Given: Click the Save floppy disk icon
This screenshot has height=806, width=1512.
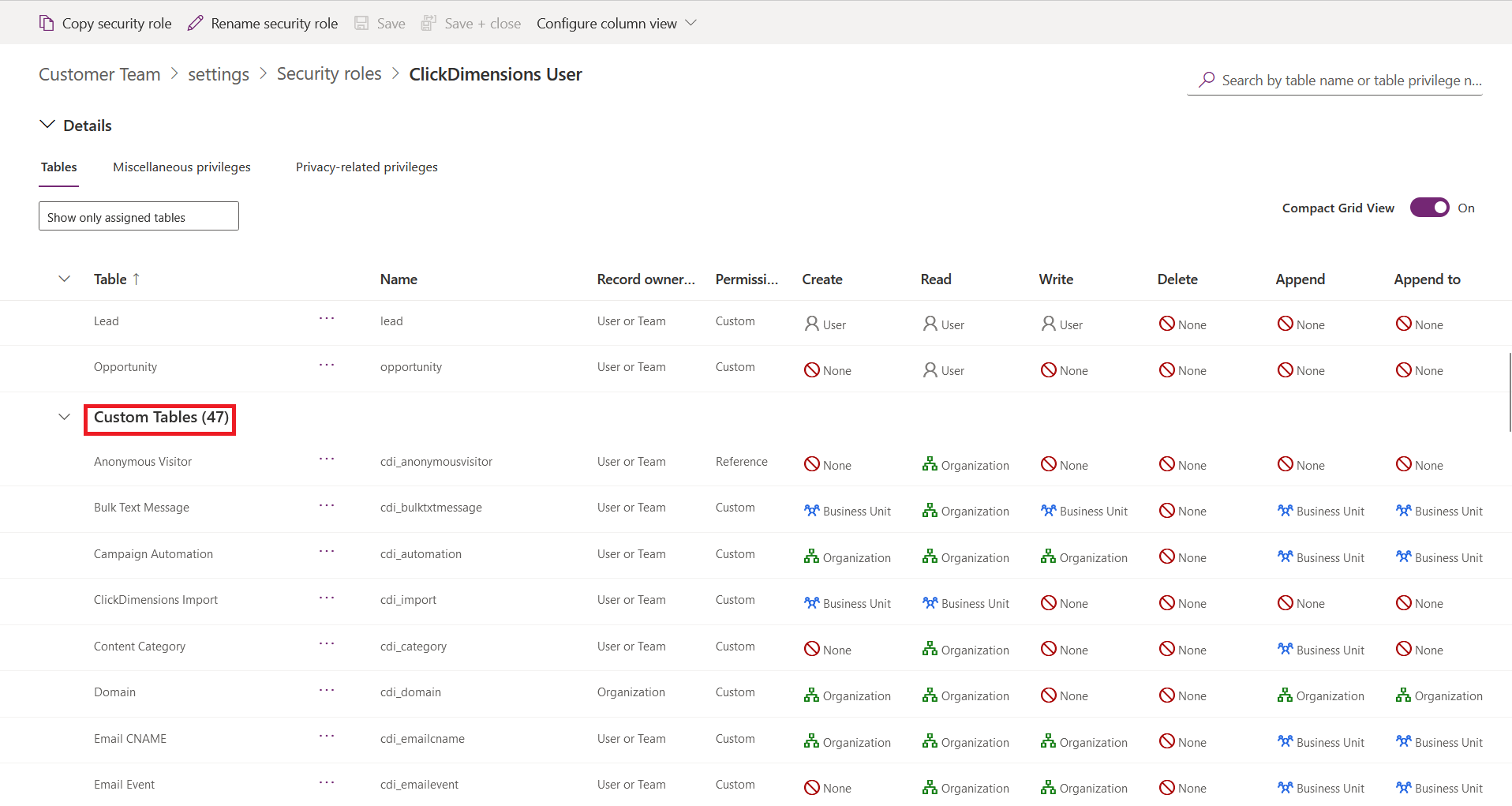Looking at the screenshot, I should (361, 23).
